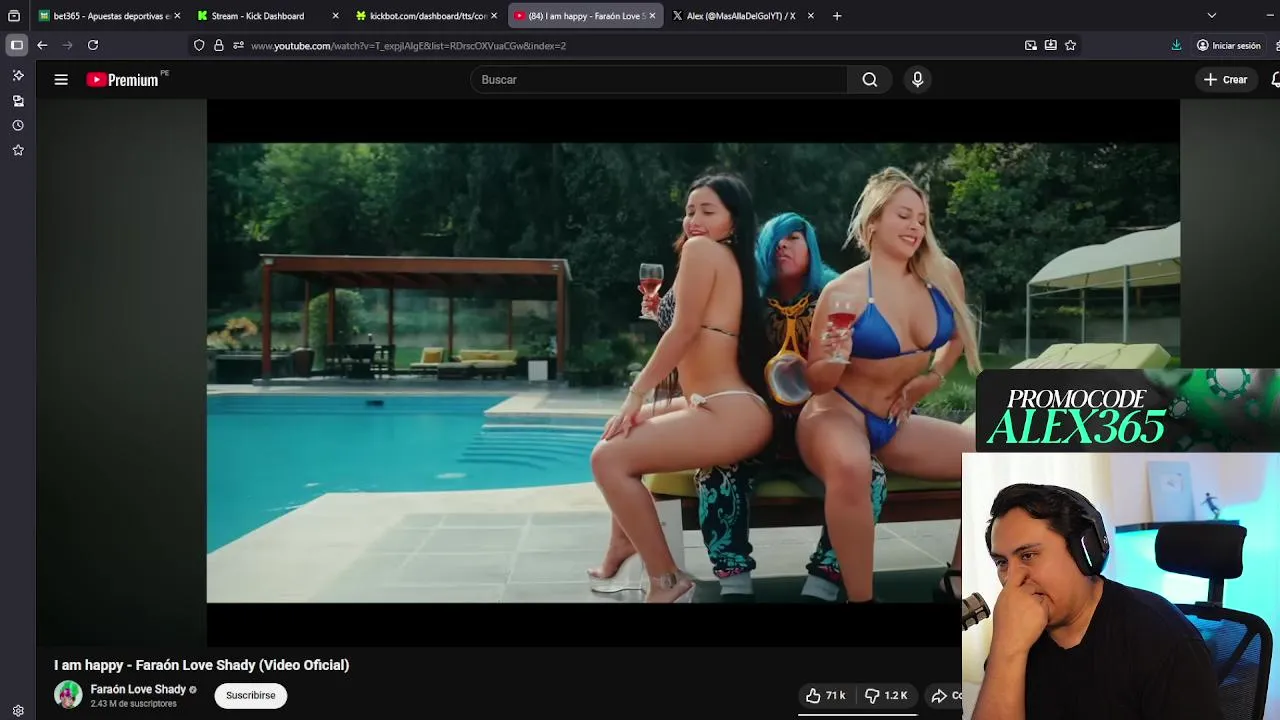View site security padlock info

[219, 45]
